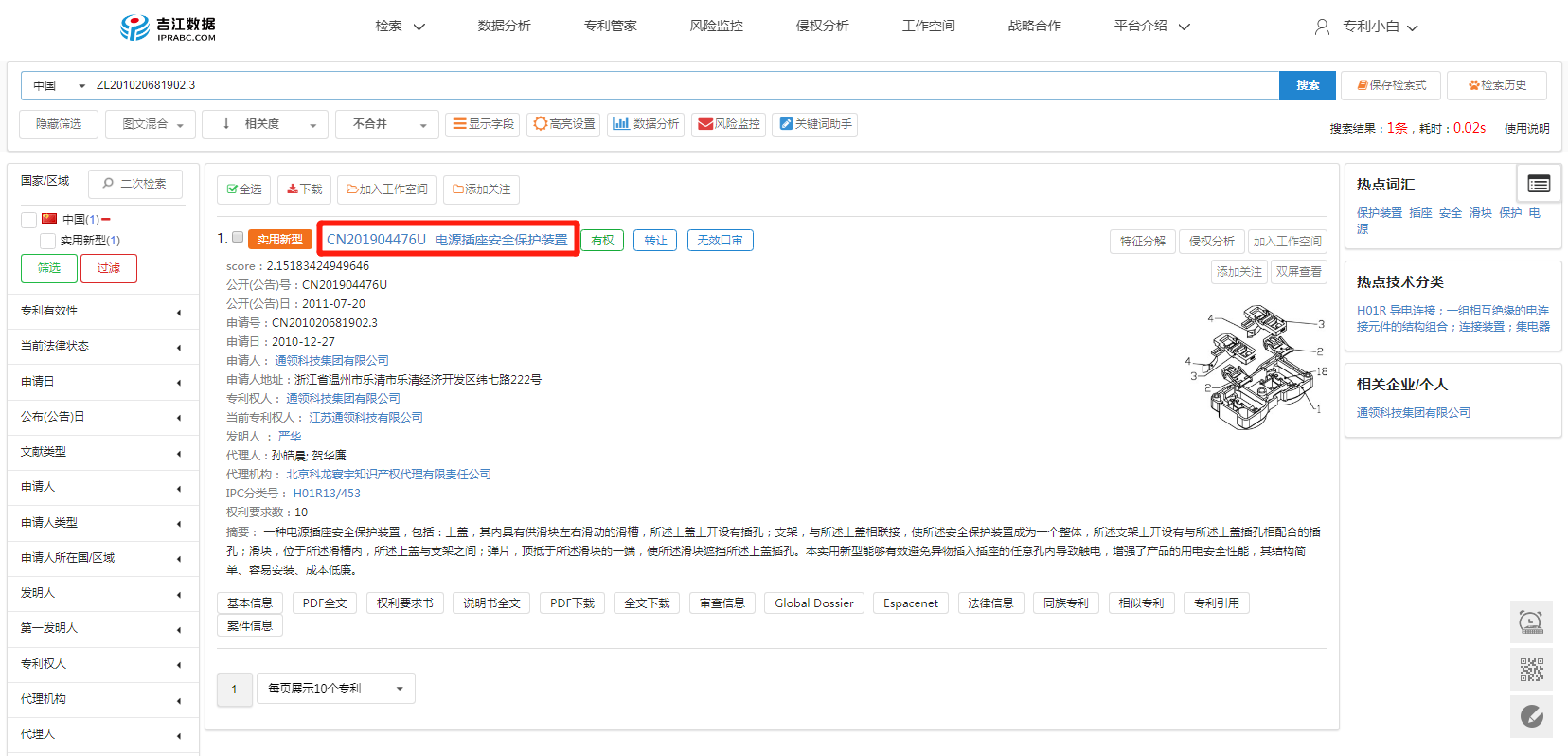Open 工作空间 menu item

pos(928,27)
